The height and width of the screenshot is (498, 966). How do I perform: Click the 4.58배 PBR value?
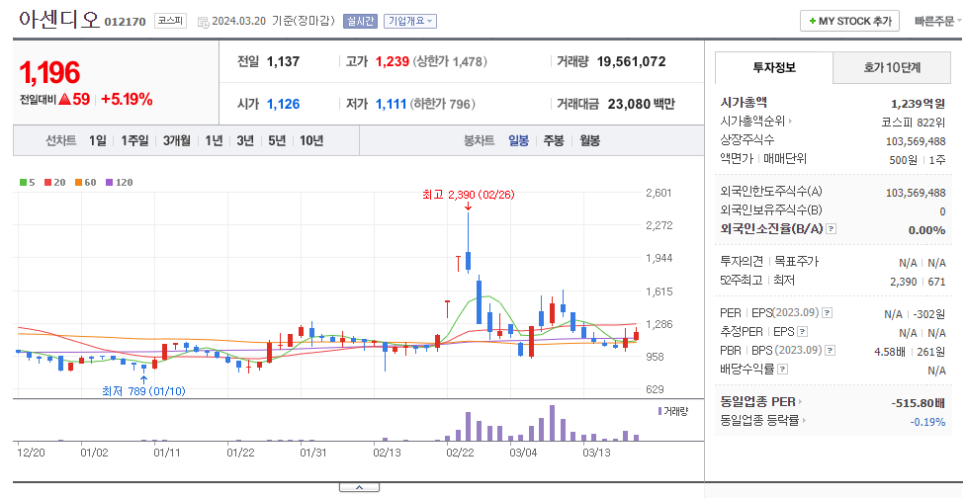point(890,351)
